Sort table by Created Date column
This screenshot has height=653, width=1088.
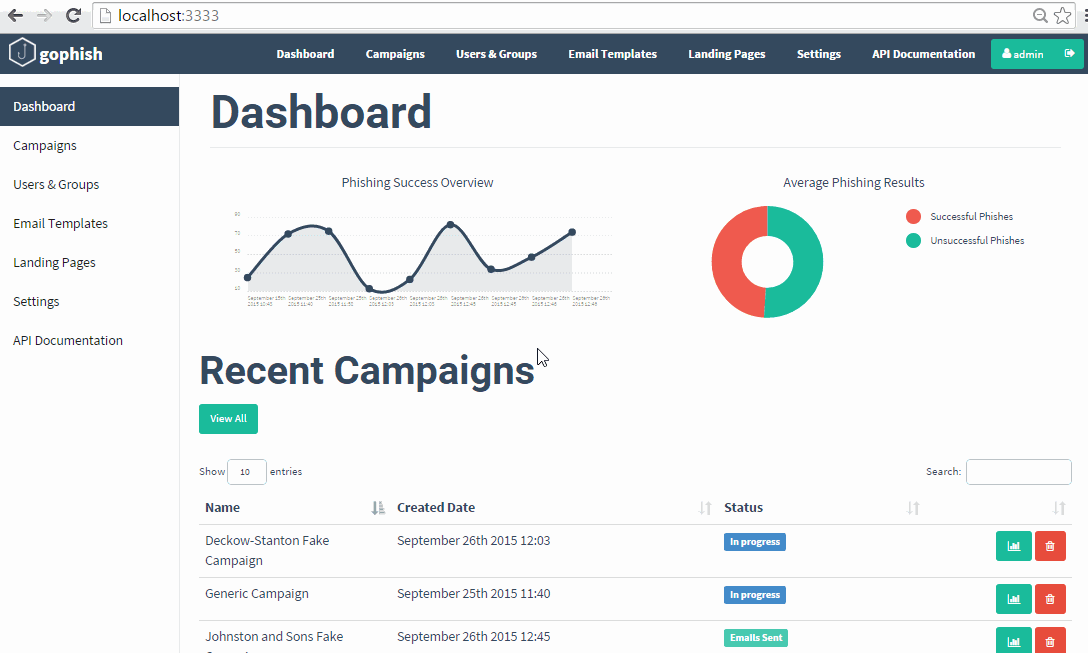click(436, 507)
